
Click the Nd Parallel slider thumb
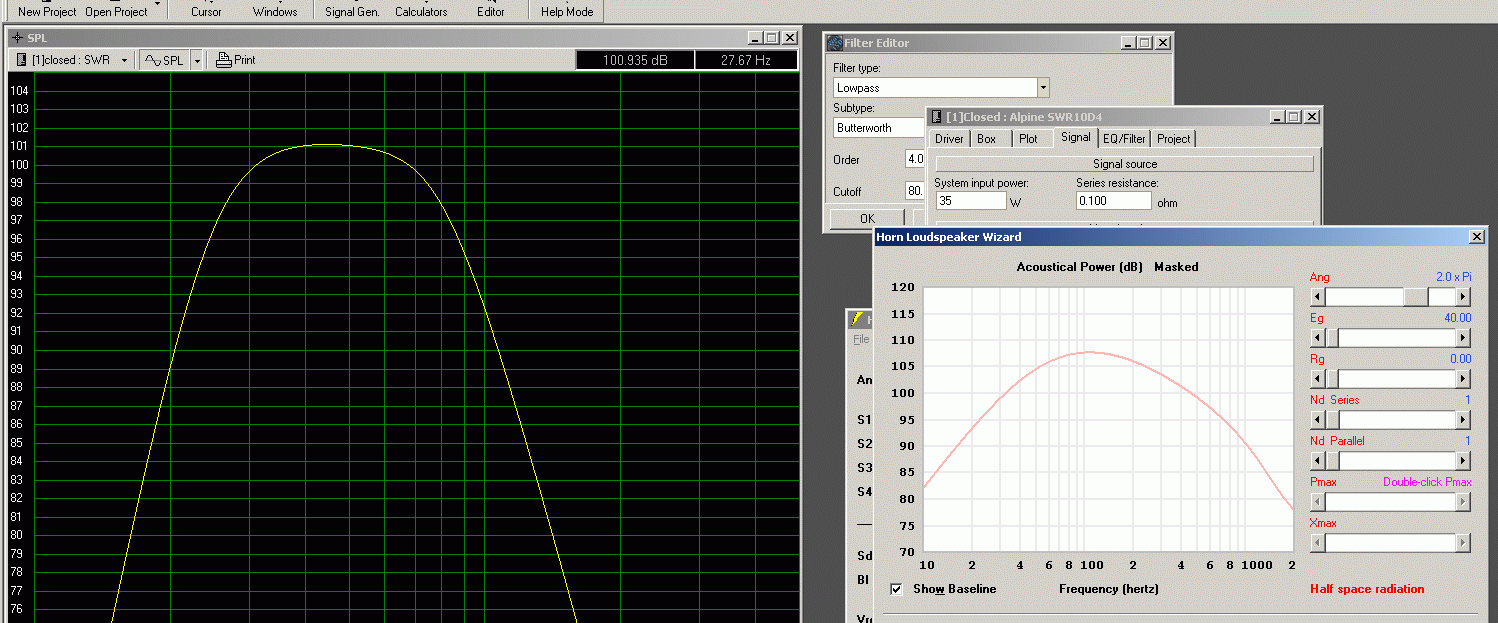(x=1332, y=461)
